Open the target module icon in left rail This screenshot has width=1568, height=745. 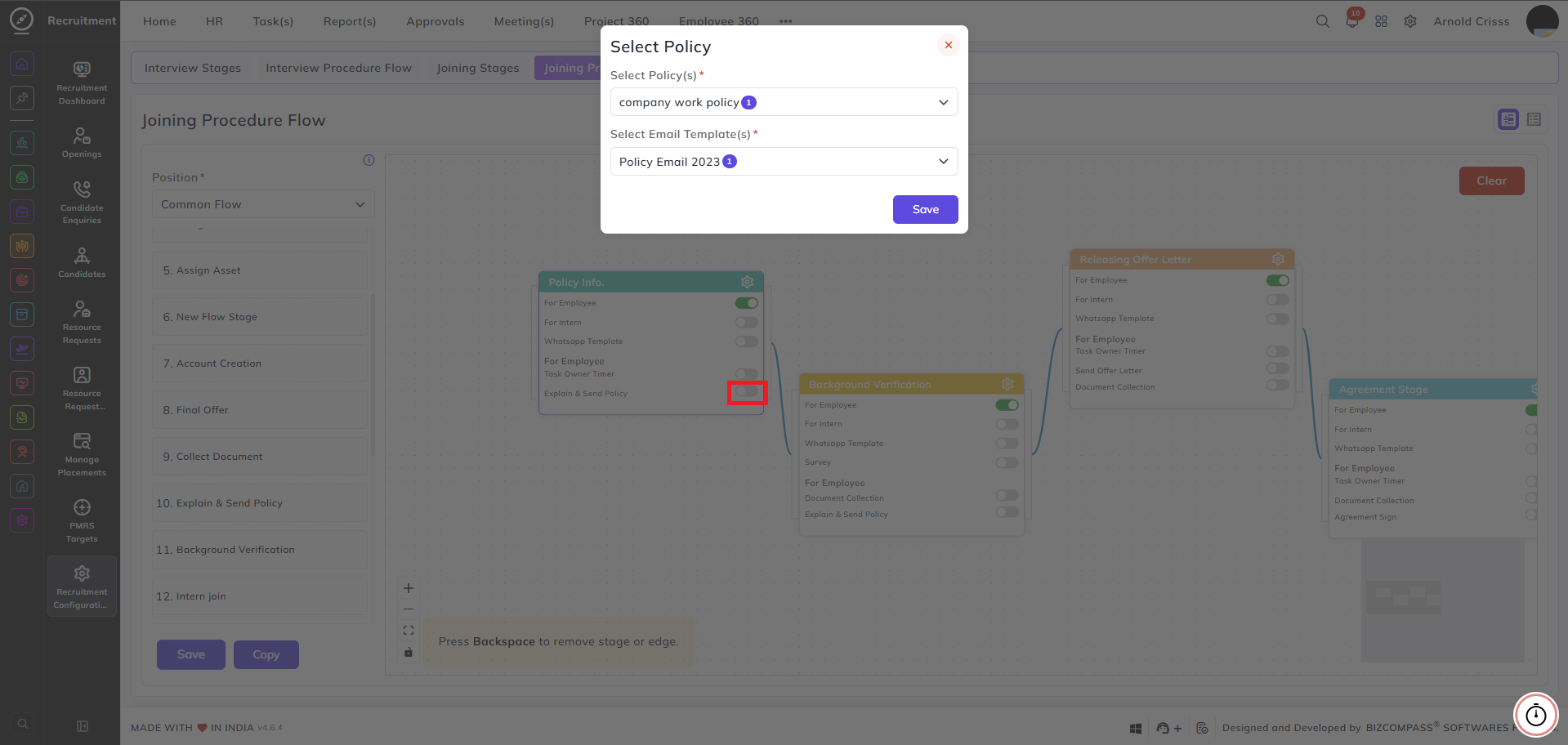[22, 279]
